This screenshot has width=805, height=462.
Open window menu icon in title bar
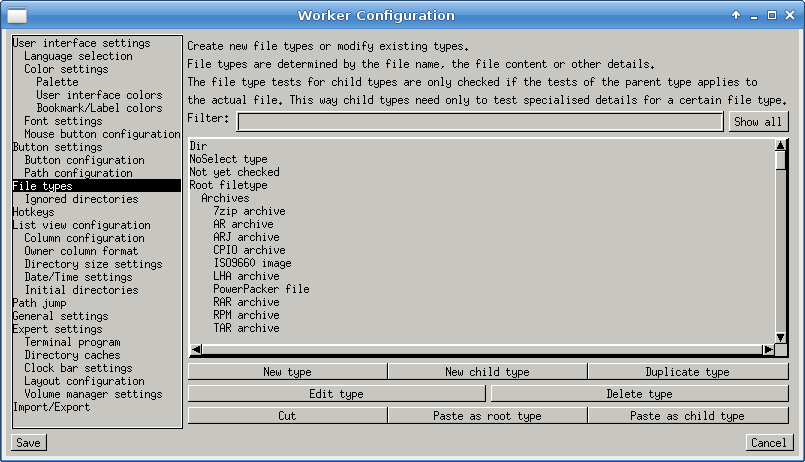pyautogui.click(x=17, y=16)
